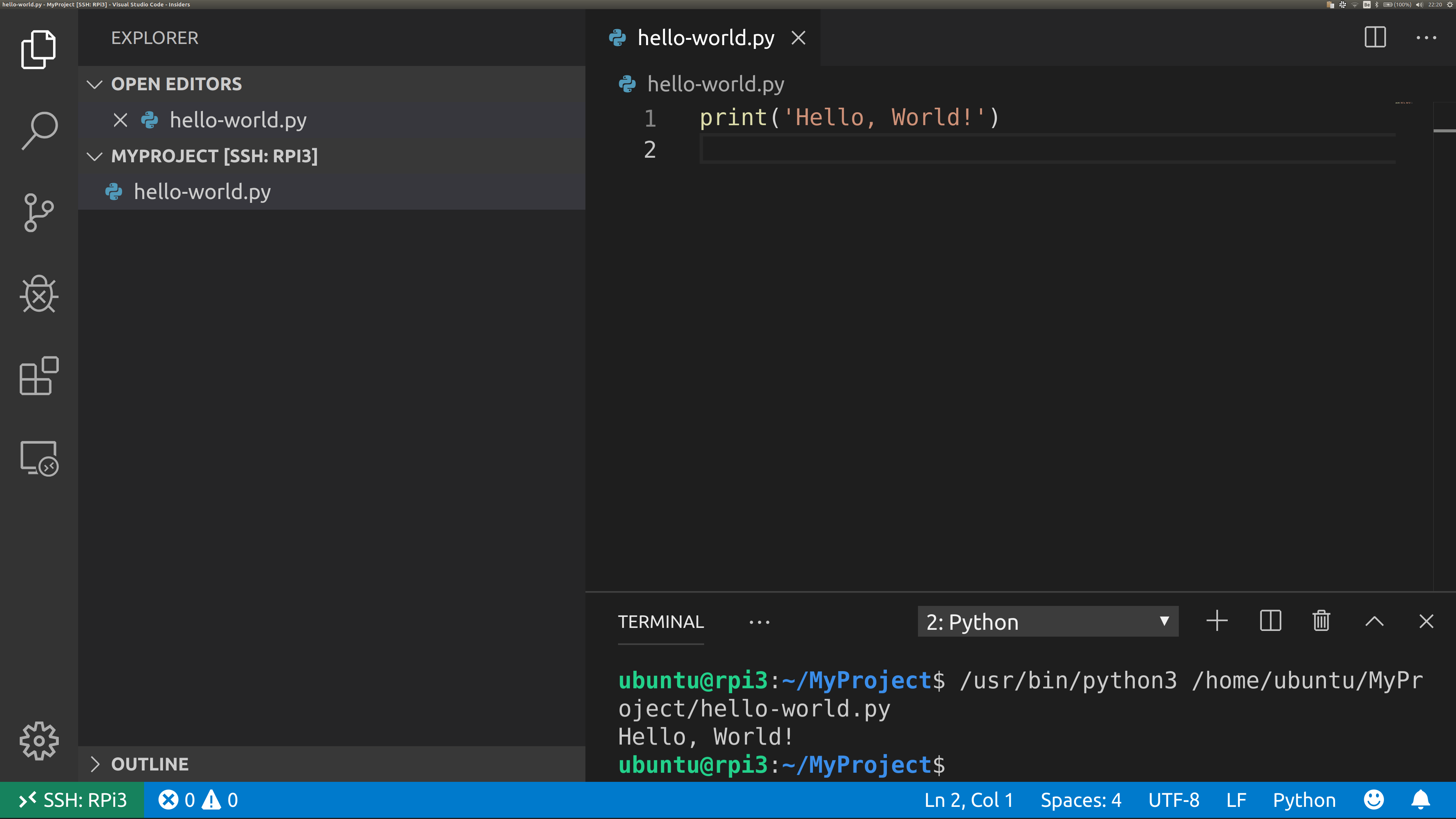Viewport: 1456px width, 819px height.
Task: Create a new terminal
Action: point(1217,621)
